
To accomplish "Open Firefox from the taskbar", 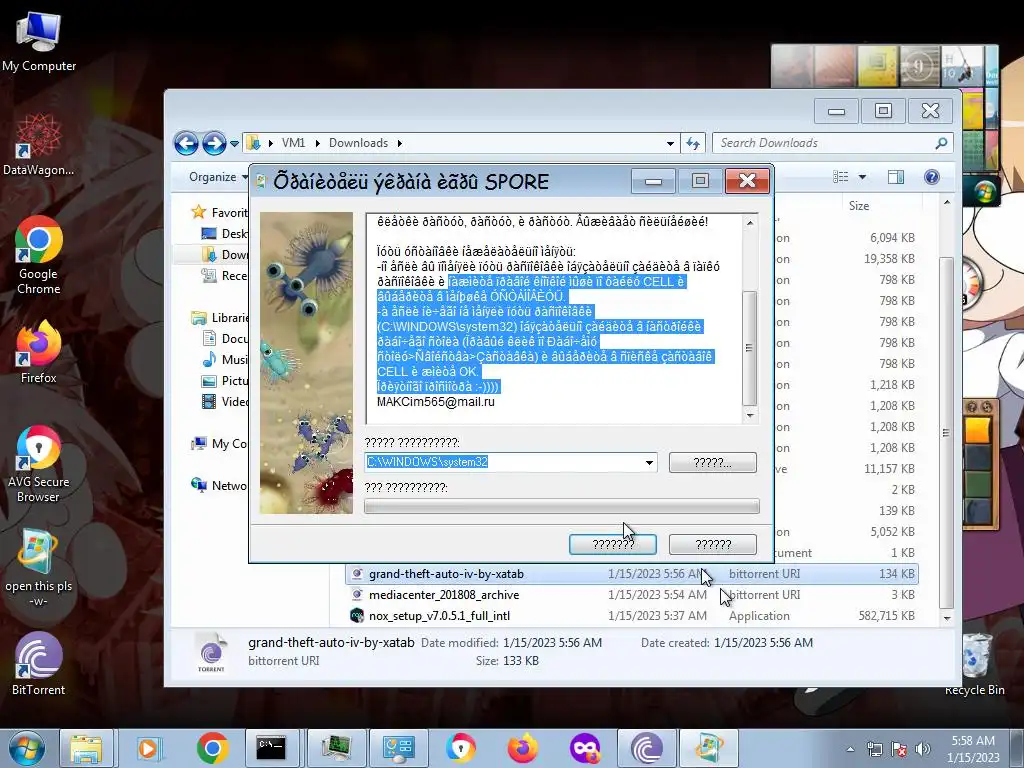I will pos(522,748).
